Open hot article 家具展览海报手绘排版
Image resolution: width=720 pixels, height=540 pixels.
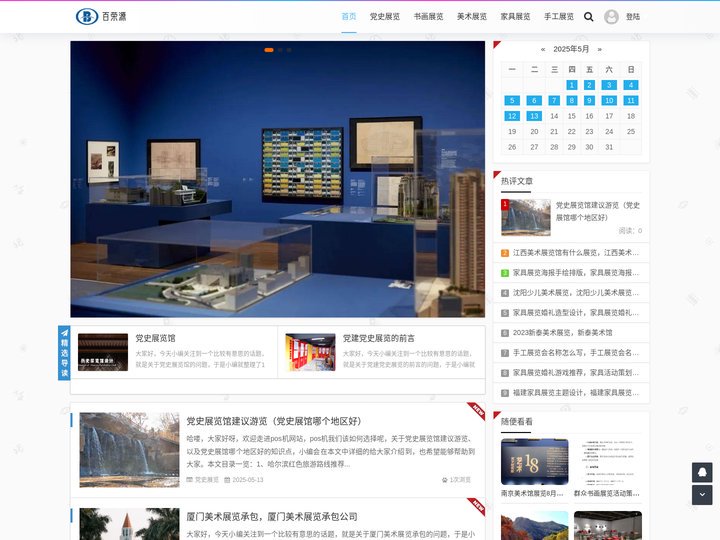pos(576,273)
